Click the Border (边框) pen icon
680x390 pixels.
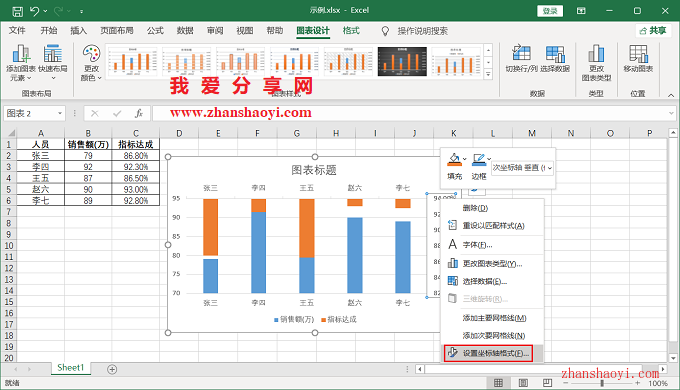[x=478, y=160]
